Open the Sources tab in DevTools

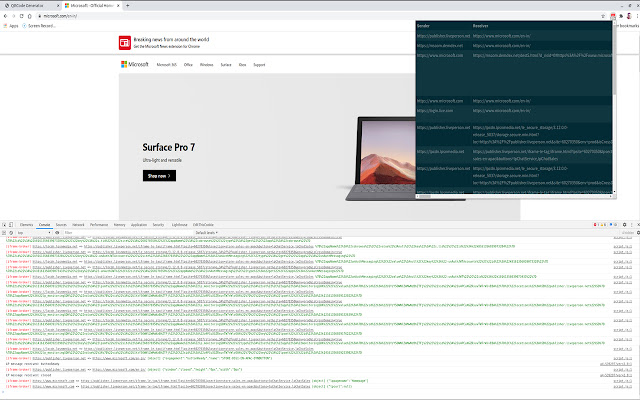point(61,225)
